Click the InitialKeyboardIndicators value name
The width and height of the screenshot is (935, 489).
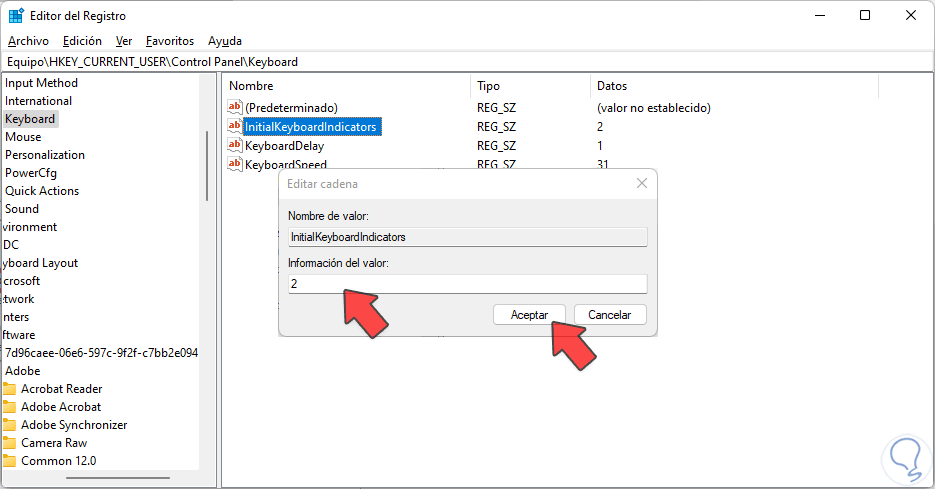click(311, 126)
